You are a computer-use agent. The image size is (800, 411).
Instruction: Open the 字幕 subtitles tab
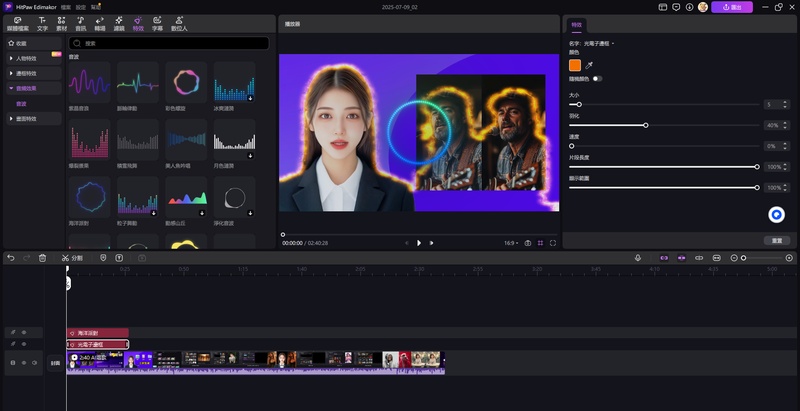point(157,24)
